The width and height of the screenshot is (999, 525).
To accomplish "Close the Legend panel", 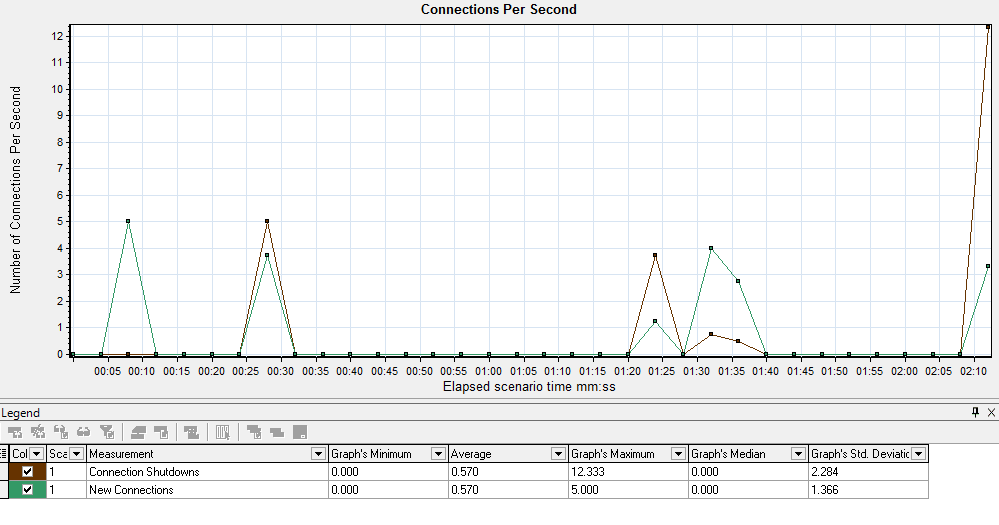I will (x=990, y=412).
